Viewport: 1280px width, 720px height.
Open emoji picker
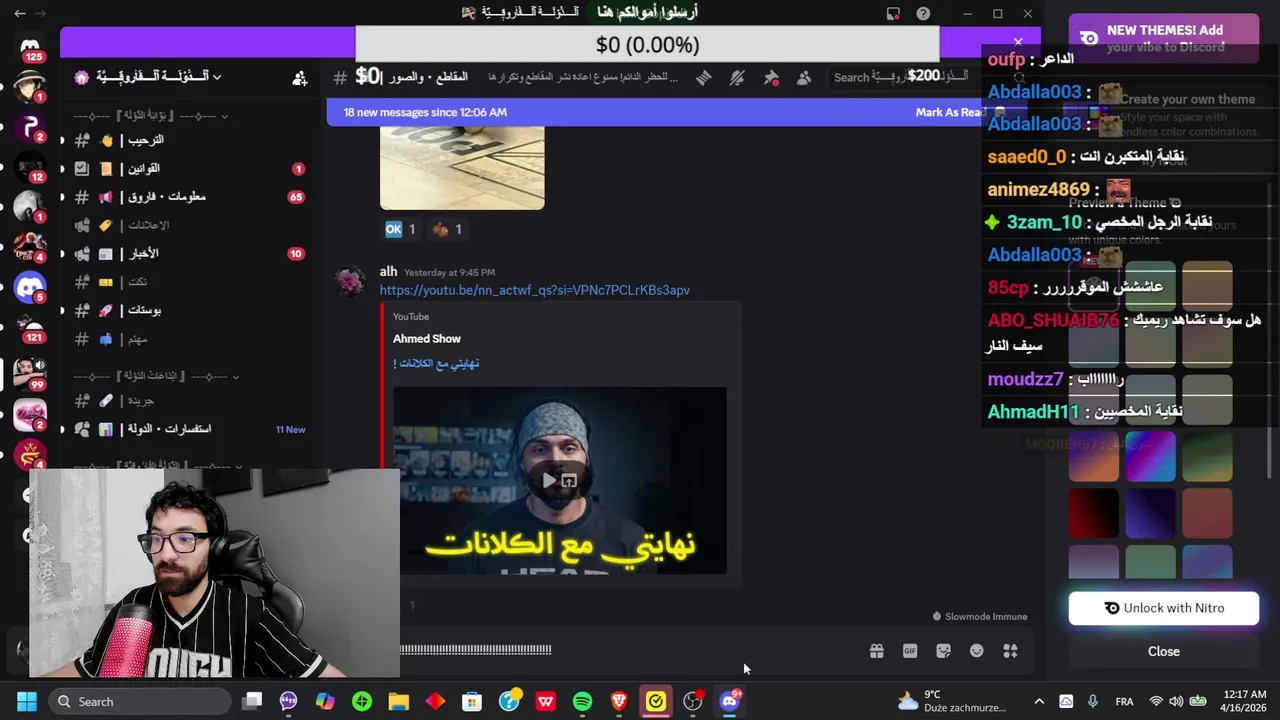tap(977, 651)
